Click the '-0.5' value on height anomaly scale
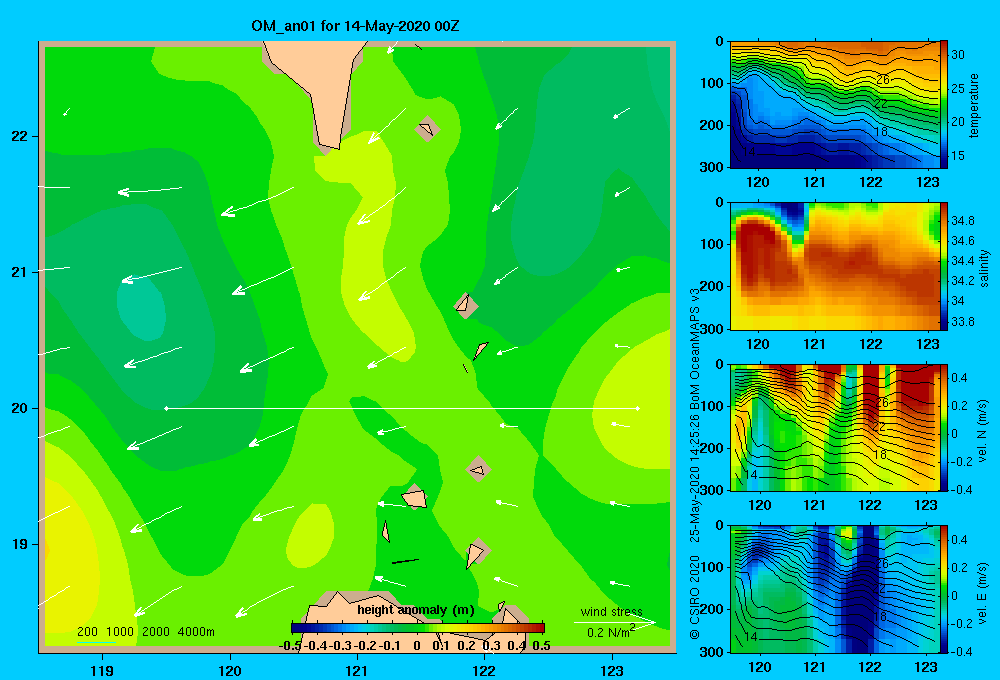1000x680 pixels. [x=291, y=646]
